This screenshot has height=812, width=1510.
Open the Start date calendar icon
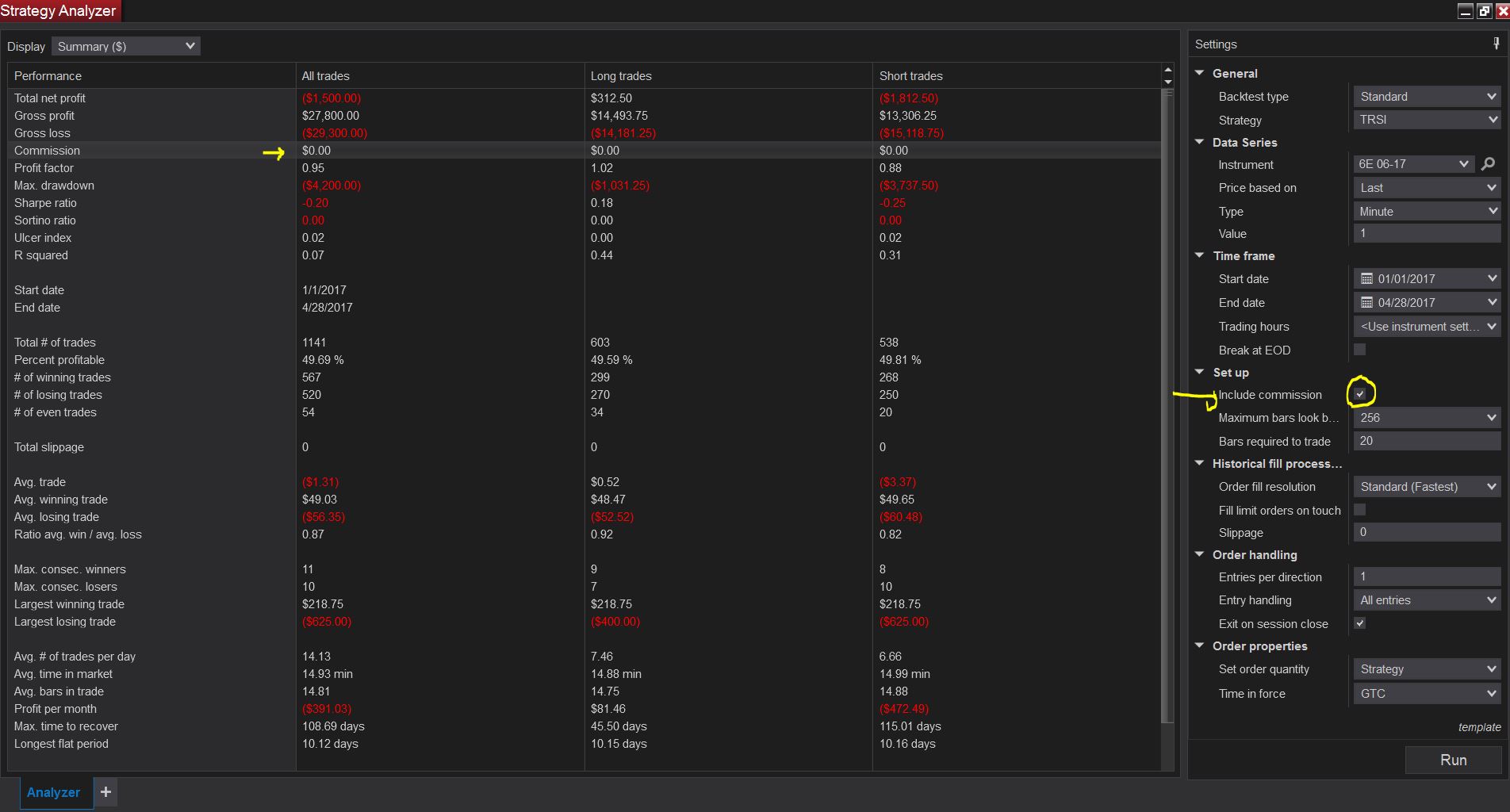pyautogui.click(x=1366, y=279)
